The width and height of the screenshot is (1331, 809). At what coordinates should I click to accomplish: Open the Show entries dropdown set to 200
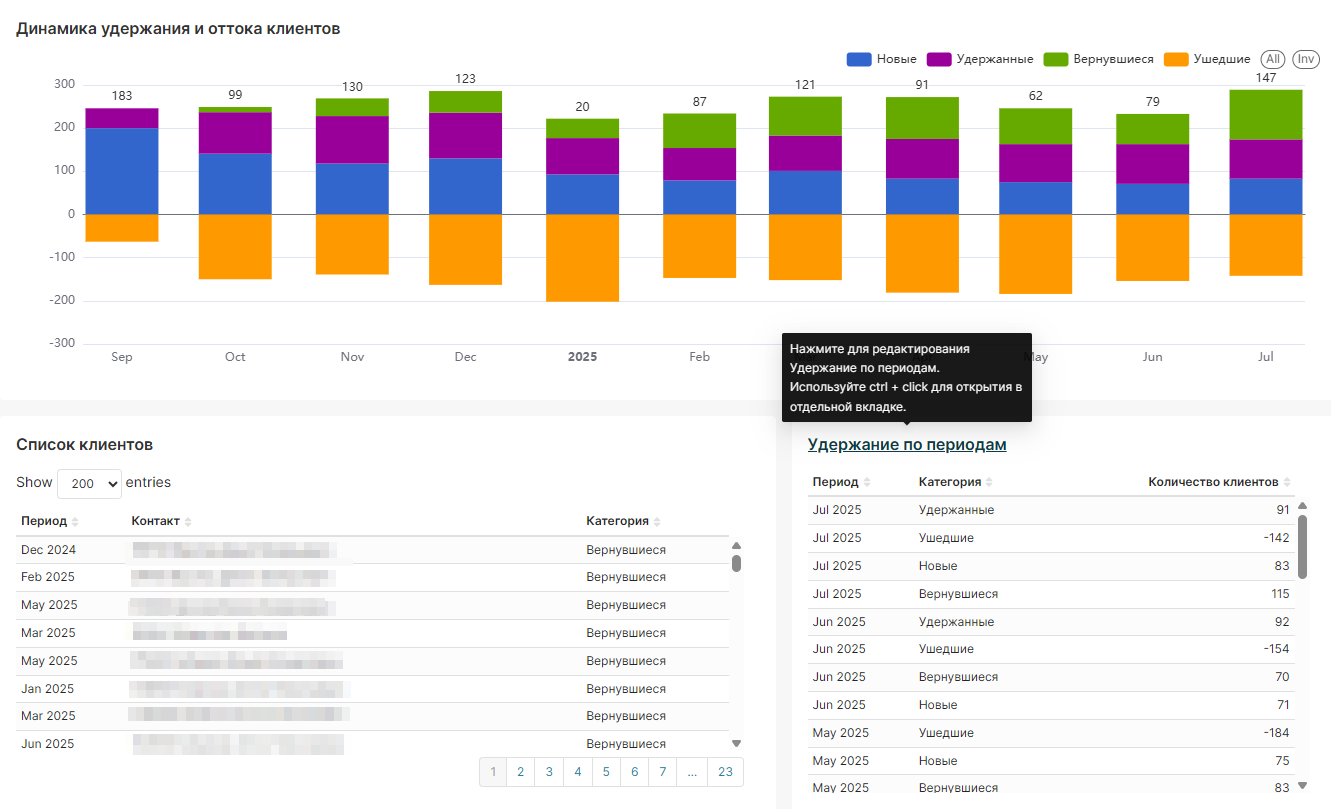coord(89,483)
